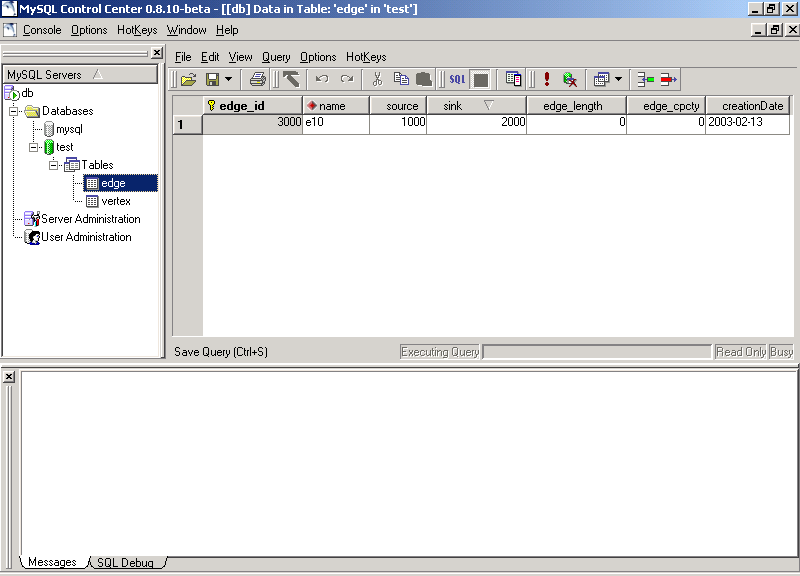The width and height of the screenshot is (800, 576).
Task: Click the Tables item in the tree
Action: [x=89, y=165]
